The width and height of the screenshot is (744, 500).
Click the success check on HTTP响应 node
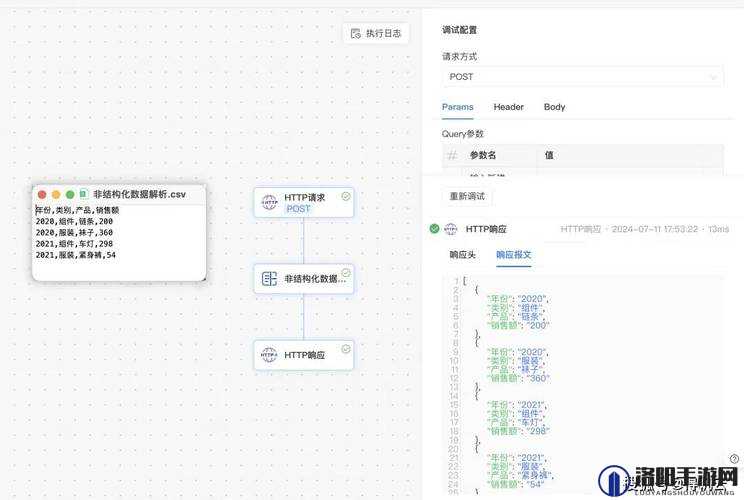click(x=346, y=349)
